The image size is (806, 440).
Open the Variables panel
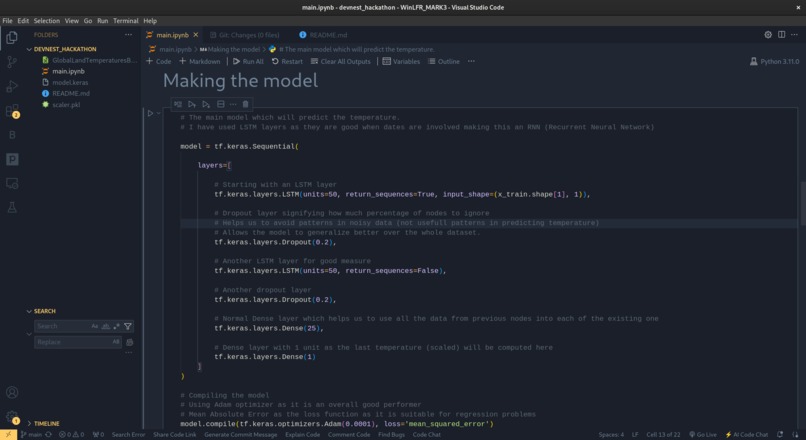[401, 61]
